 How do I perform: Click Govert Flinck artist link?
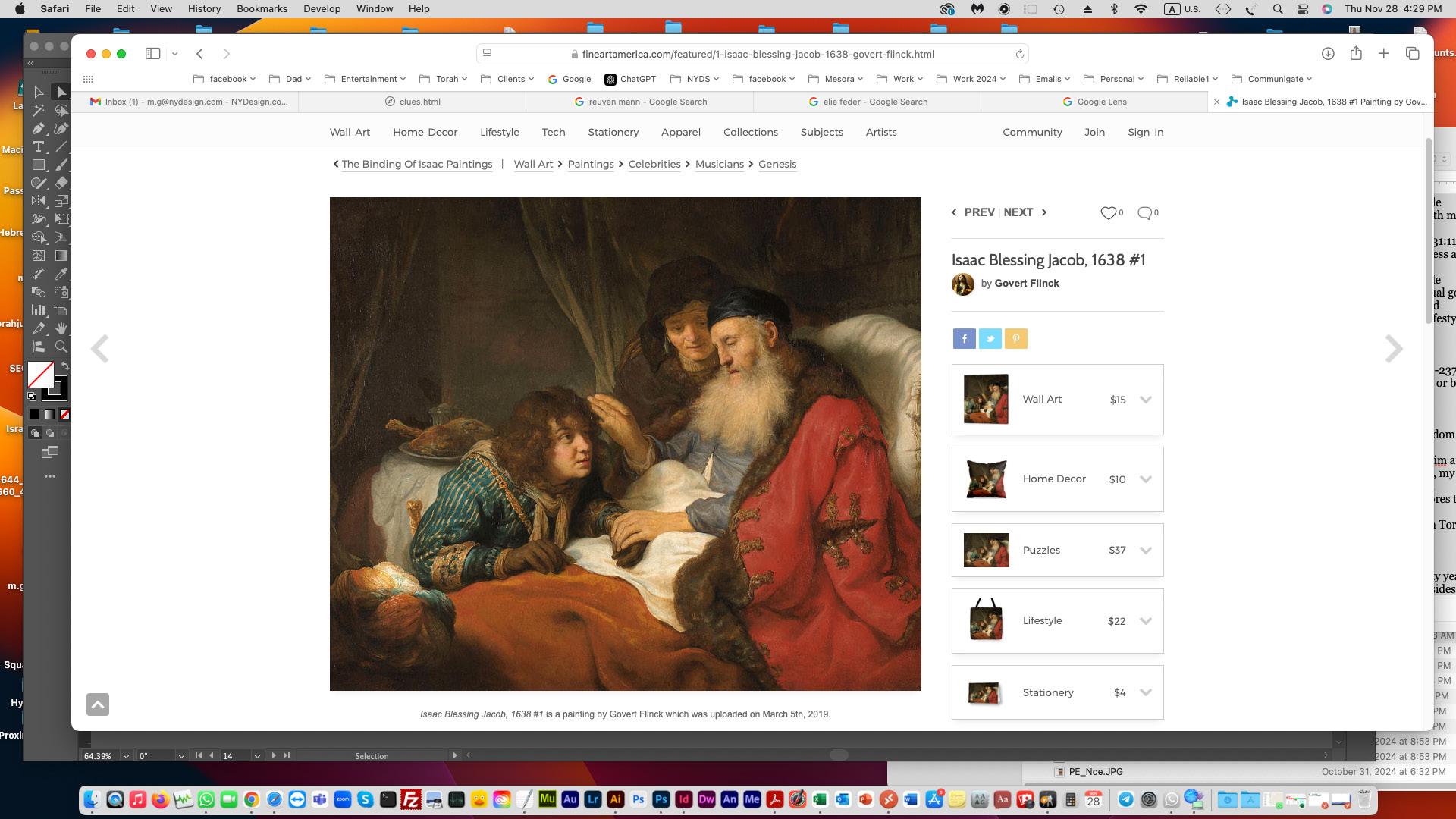click(1026, 284)
